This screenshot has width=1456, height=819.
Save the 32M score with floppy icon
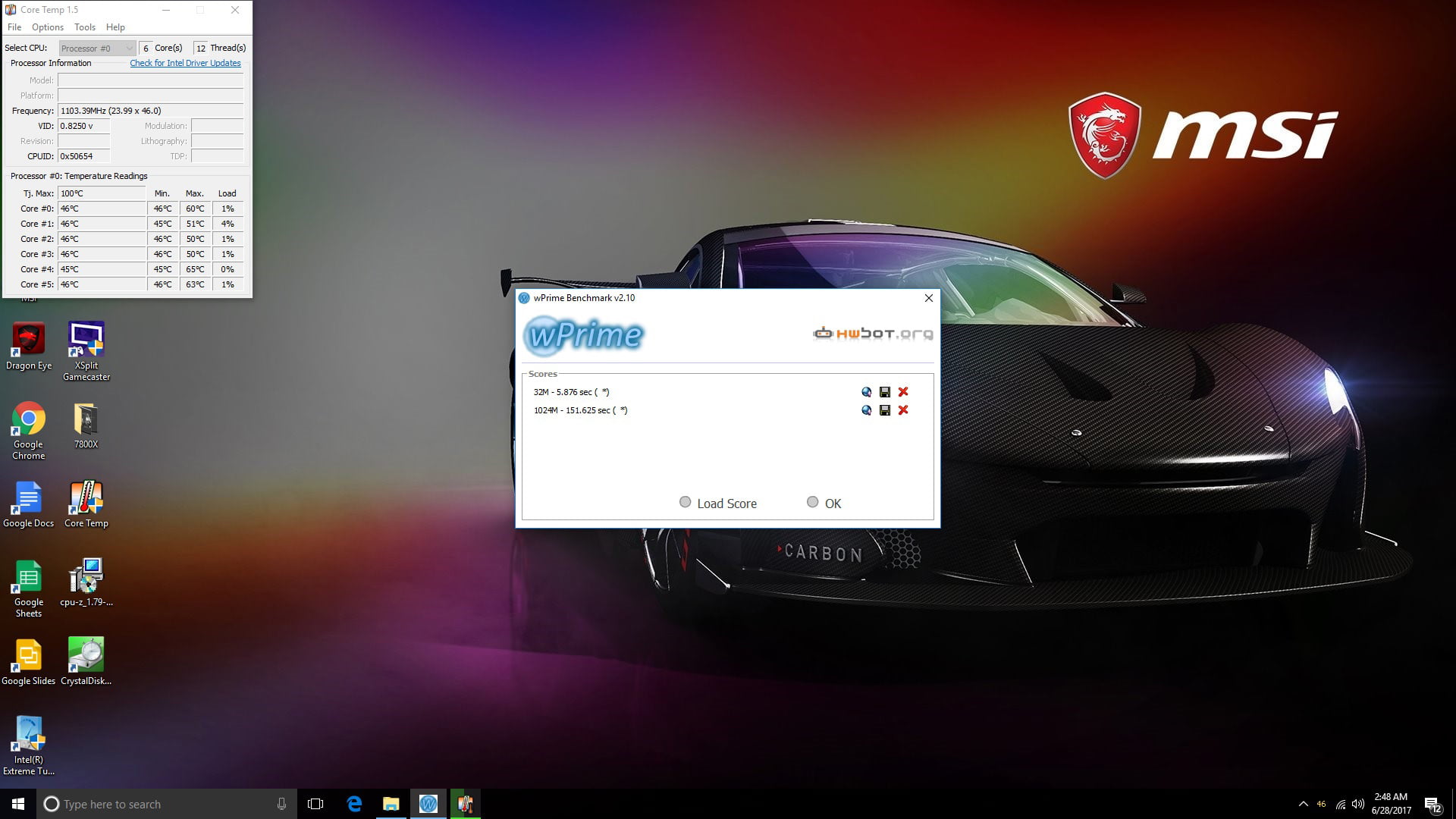click(x=884, y=392)
